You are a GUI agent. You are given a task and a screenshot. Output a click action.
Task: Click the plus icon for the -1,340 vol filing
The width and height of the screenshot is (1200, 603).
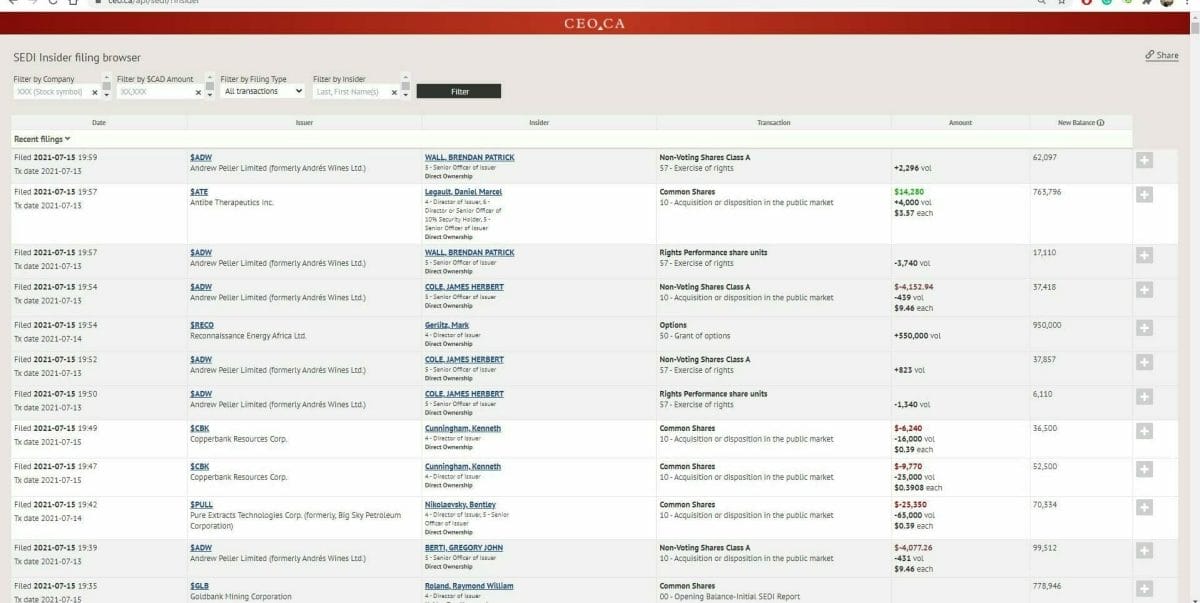pyautogui.click(x=1144, y=397)
